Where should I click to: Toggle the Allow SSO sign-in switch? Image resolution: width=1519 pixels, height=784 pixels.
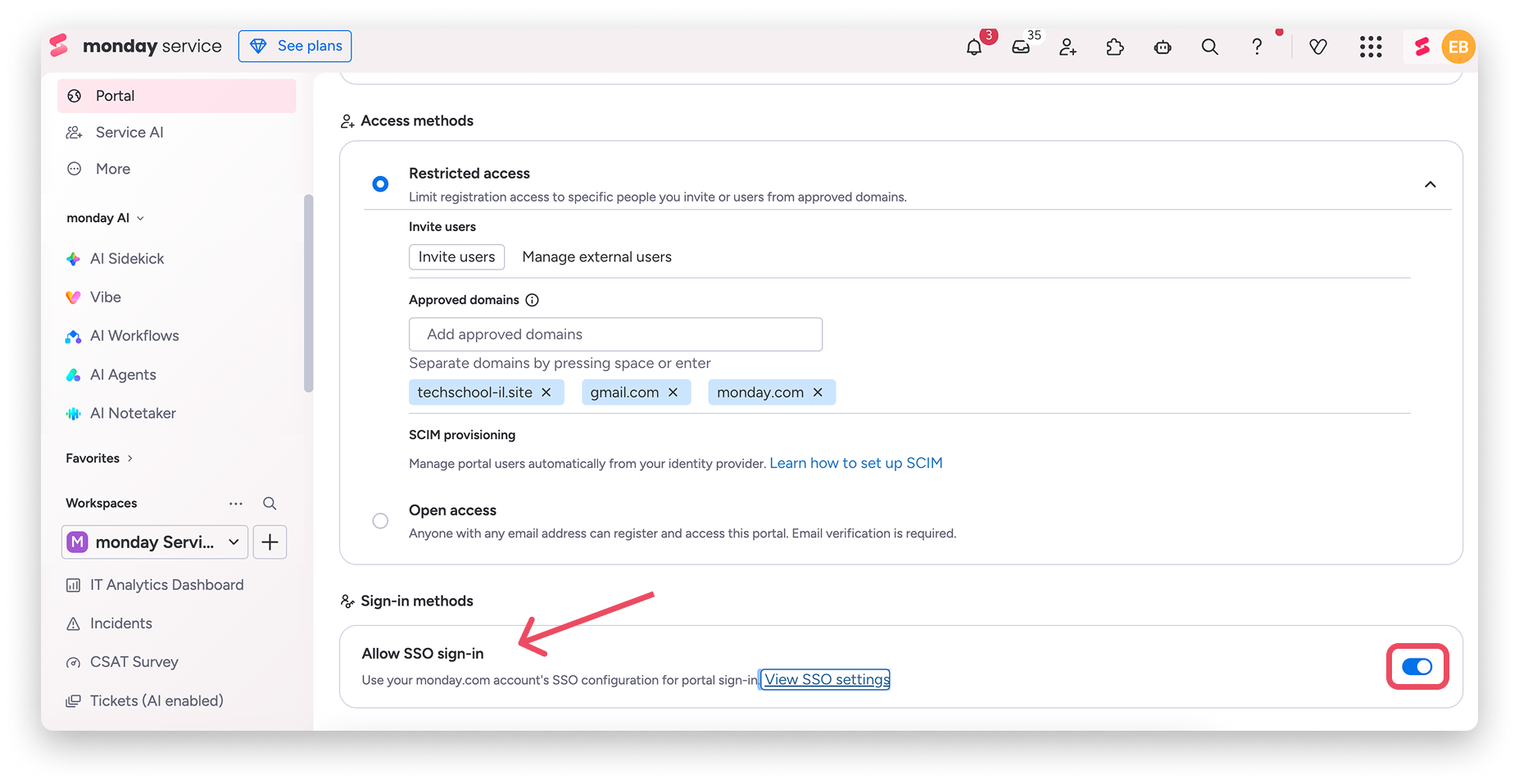1417,667
